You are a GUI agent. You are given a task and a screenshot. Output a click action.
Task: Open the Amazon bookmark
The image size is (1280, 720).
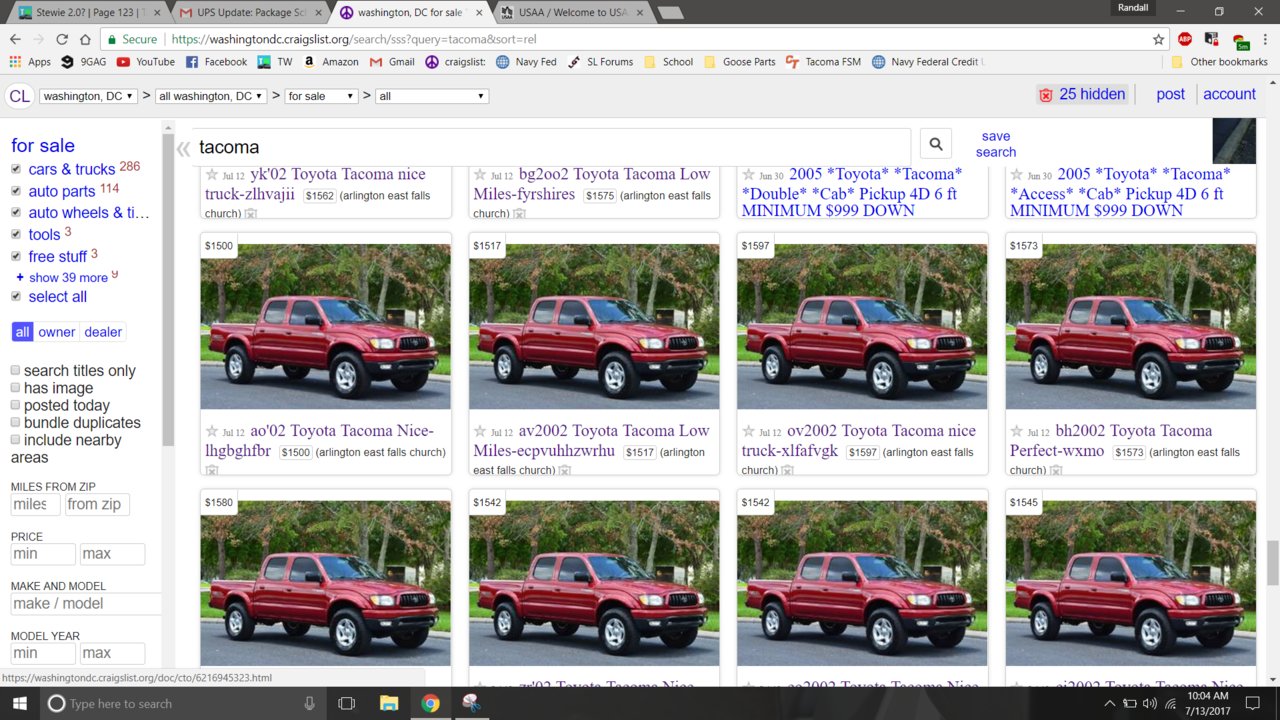330,62
